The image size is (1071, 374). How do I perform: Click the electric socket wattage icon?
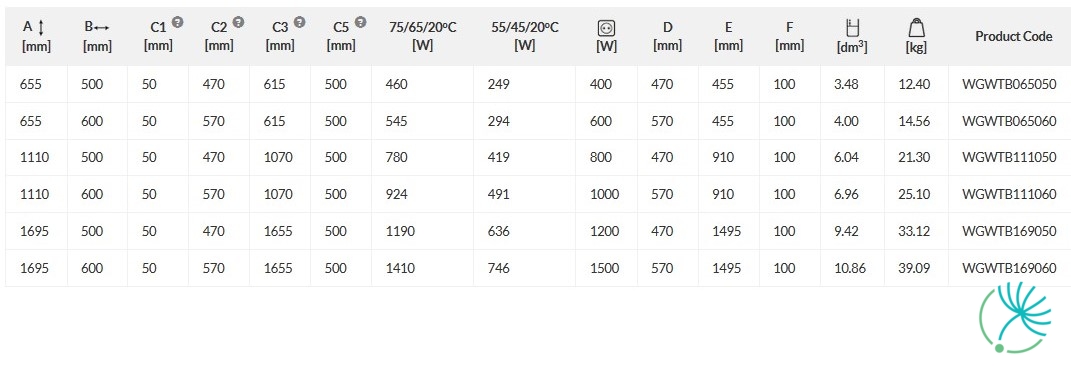(x=606, y=28)
